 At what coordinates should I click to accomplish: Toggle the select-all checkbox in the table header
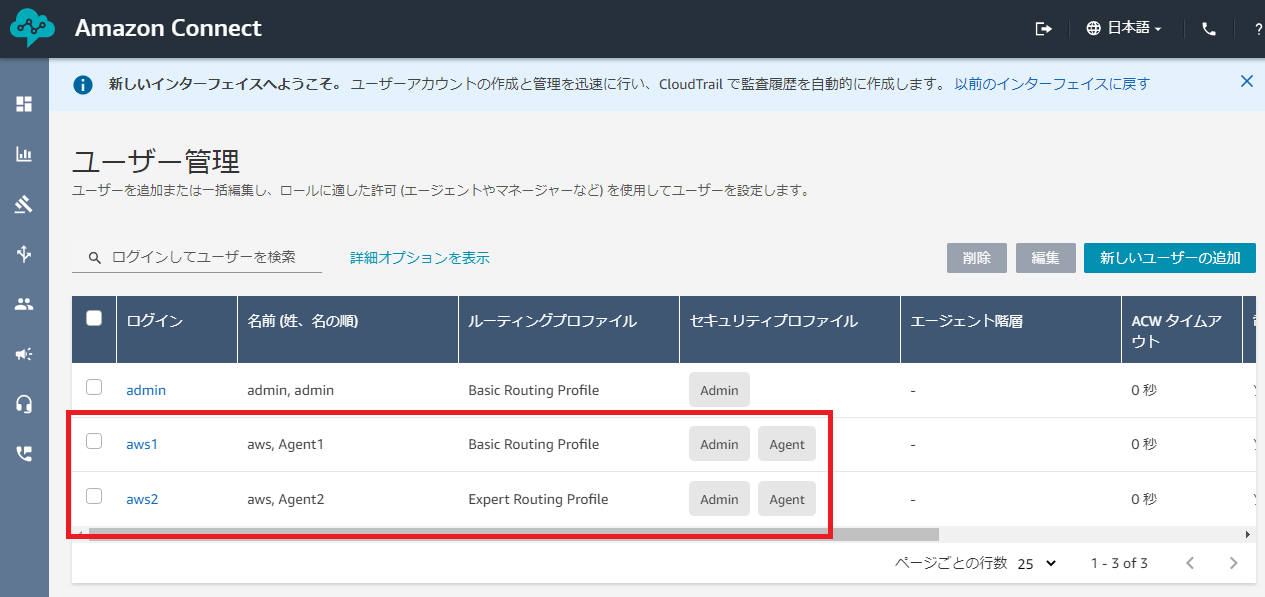94,318
